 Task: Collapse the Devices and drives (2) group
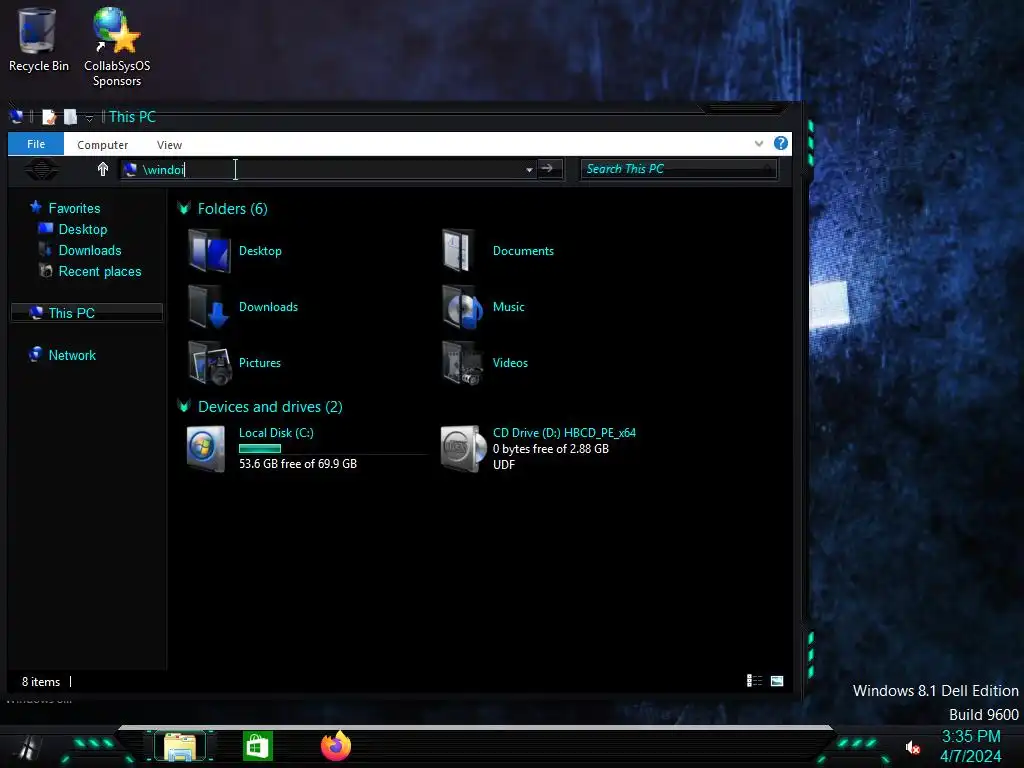click(184, 406)
